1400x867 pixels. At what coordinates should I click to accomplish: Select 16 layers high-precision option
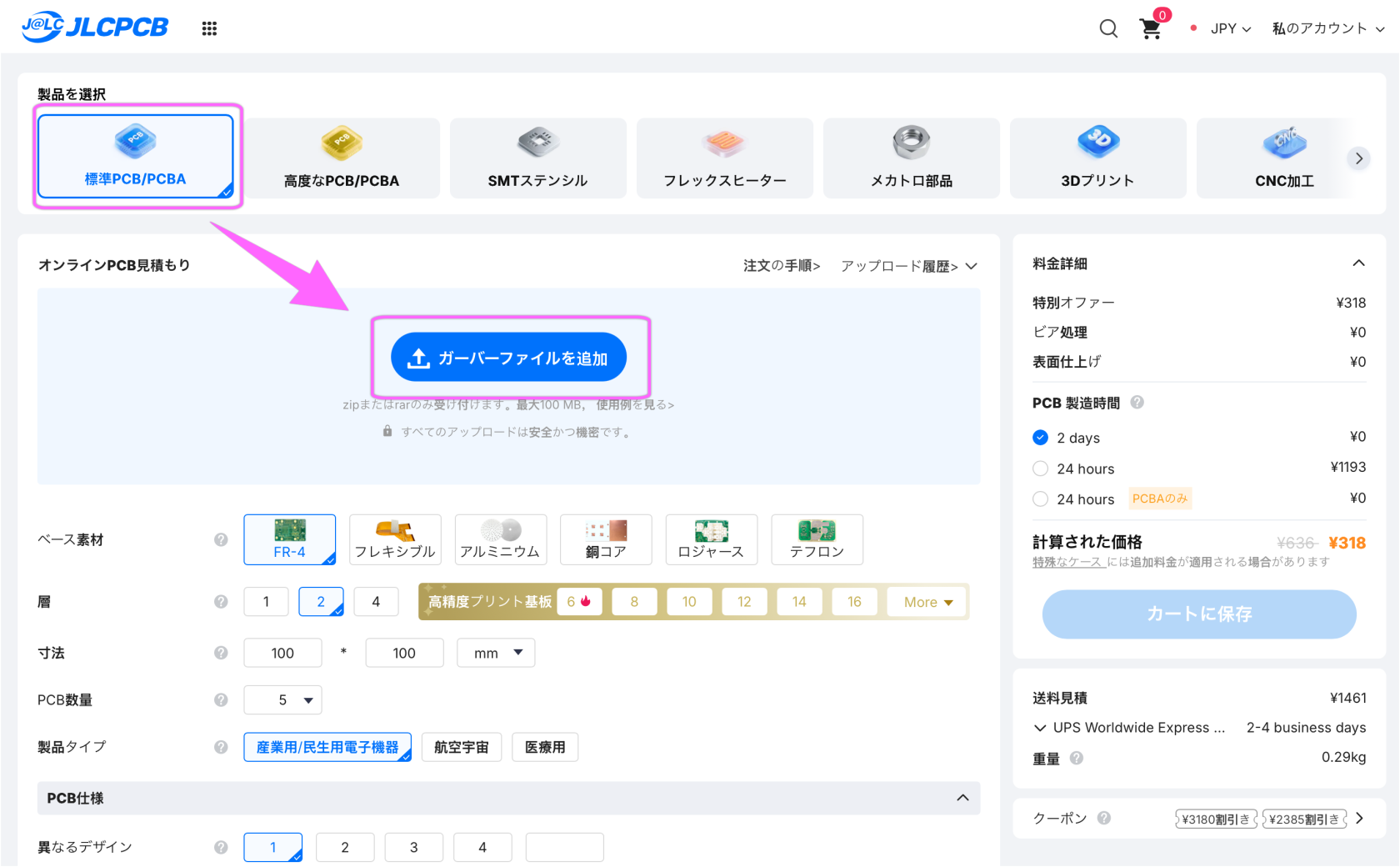pos(854,602)
